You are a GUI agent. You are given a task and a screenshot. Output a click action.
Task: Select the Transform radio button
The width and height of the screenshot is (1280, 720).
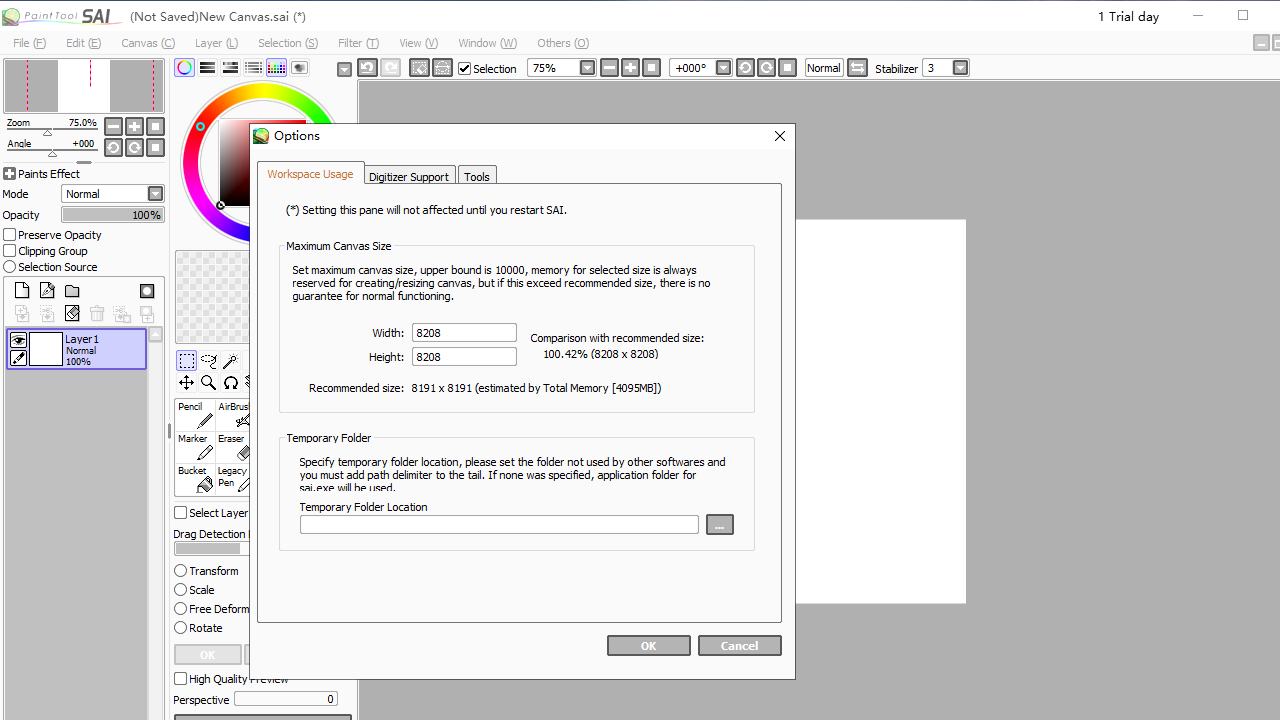(180, 570)
